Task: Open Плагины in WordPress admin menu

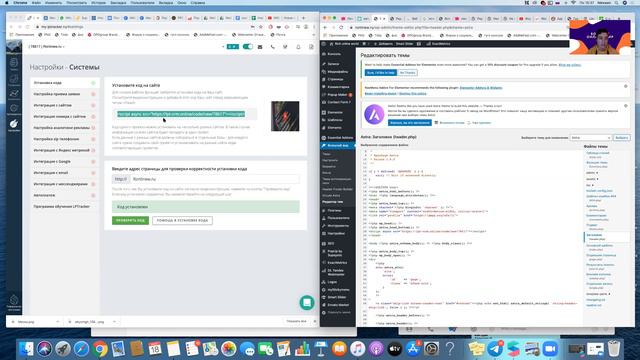Action: [x=334, y=210]
